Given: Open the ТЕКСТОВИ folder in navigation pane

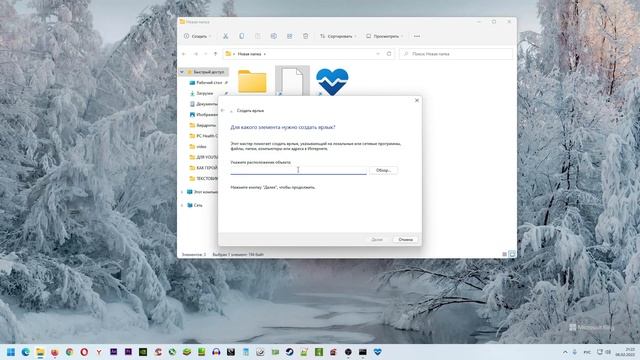Looking at the screenshot, I should click(x=204, y=178).
